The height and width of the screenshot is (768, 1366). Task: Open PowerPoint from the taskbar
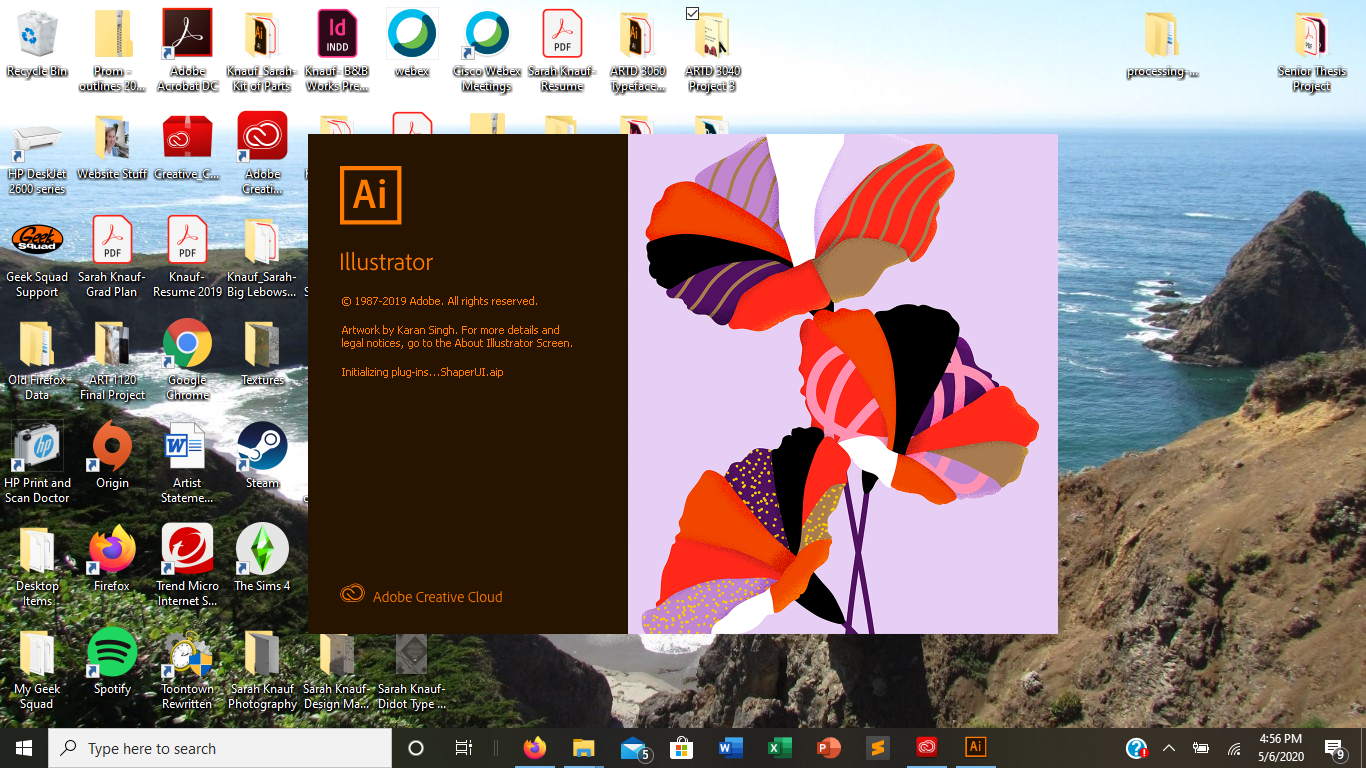[827, 747]
